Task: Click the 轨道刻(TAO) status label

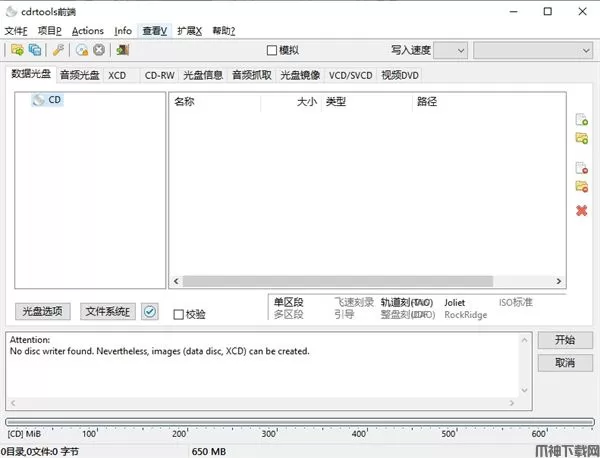Action: coord(407,303)
